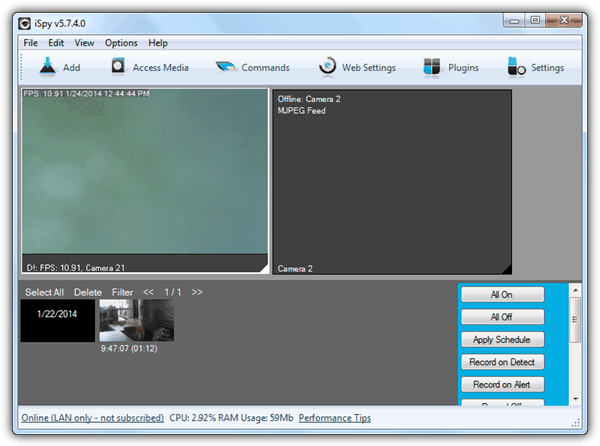Select the 1/22/2014 date tile
The height and width of the screenshot is (446, 600).
click(58, 321)
